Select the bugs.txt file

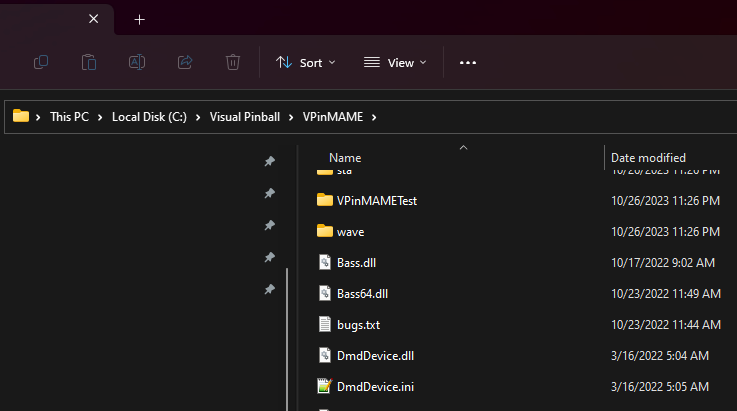tap(358, 325)
